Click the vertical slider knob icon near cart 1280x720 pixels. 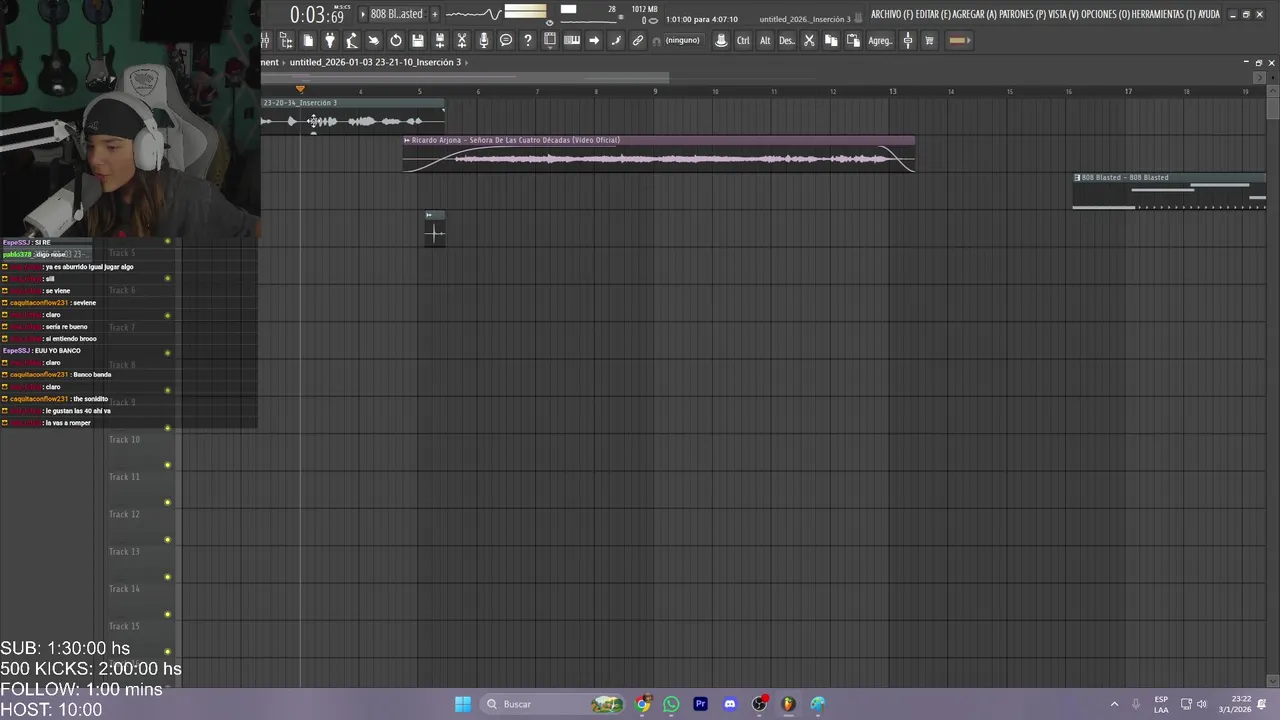(908, 40)
